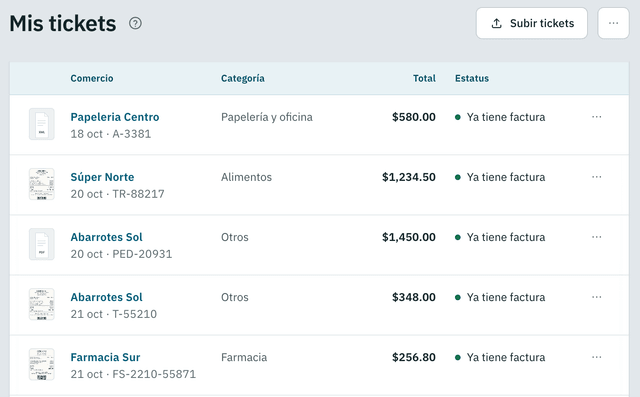
Task: Open the Súper Norte ticket link
Action: pyautogui.click(x=102, y=177)
